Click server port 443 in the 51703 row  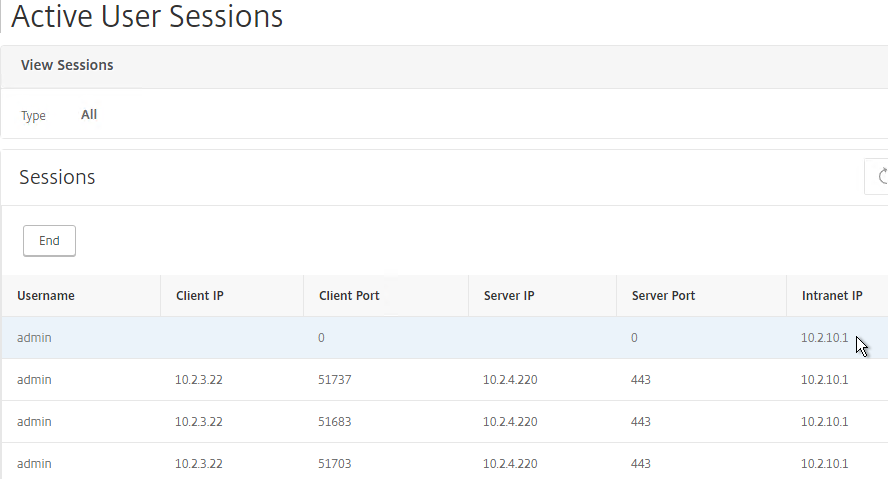click(x=641, y=464)
